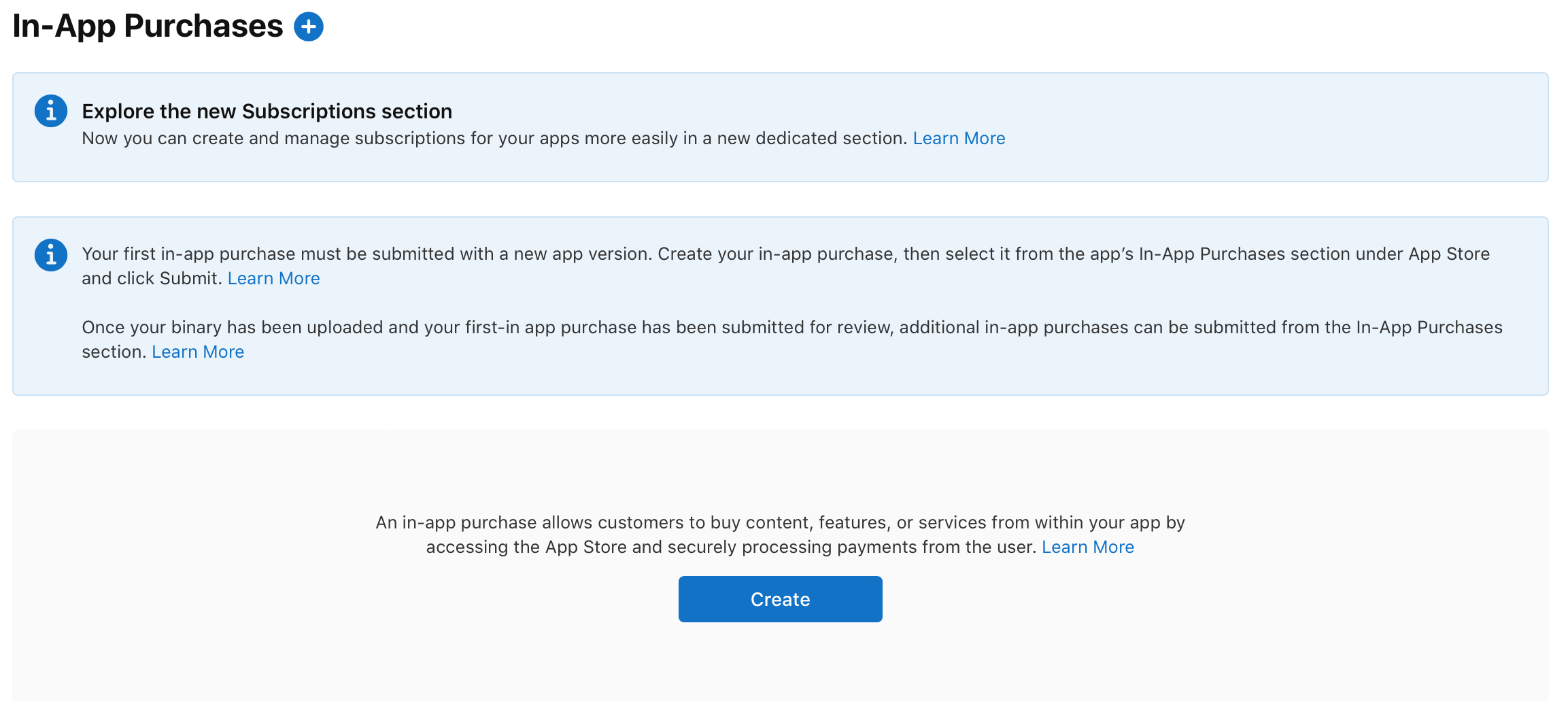This screenshot has width=1568, height=725.
Task: Click the info icon in Subscriptions banner
Action: click(51, 111)
